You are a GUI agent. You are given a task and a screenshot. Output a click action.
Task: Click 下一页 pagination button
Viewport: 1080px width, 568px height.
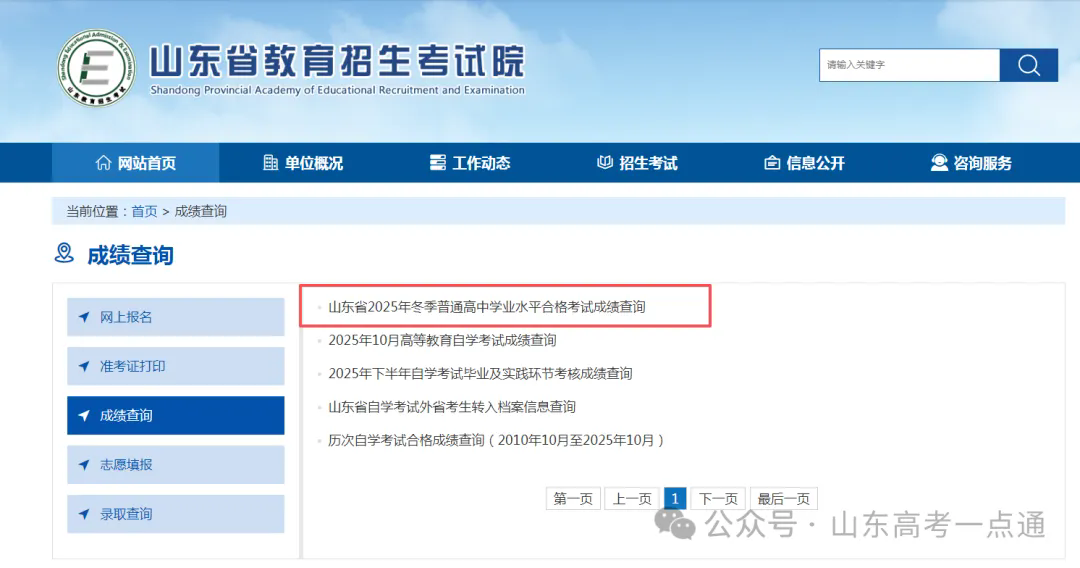click(718, 498)
